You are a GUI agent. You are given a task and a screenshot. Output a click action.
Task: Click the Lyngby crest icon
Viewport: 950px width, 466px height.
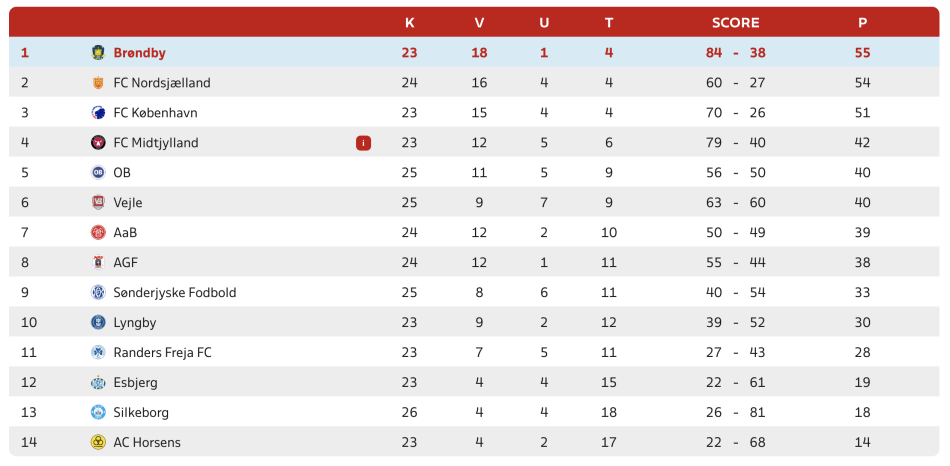click(x=98, y=322)
